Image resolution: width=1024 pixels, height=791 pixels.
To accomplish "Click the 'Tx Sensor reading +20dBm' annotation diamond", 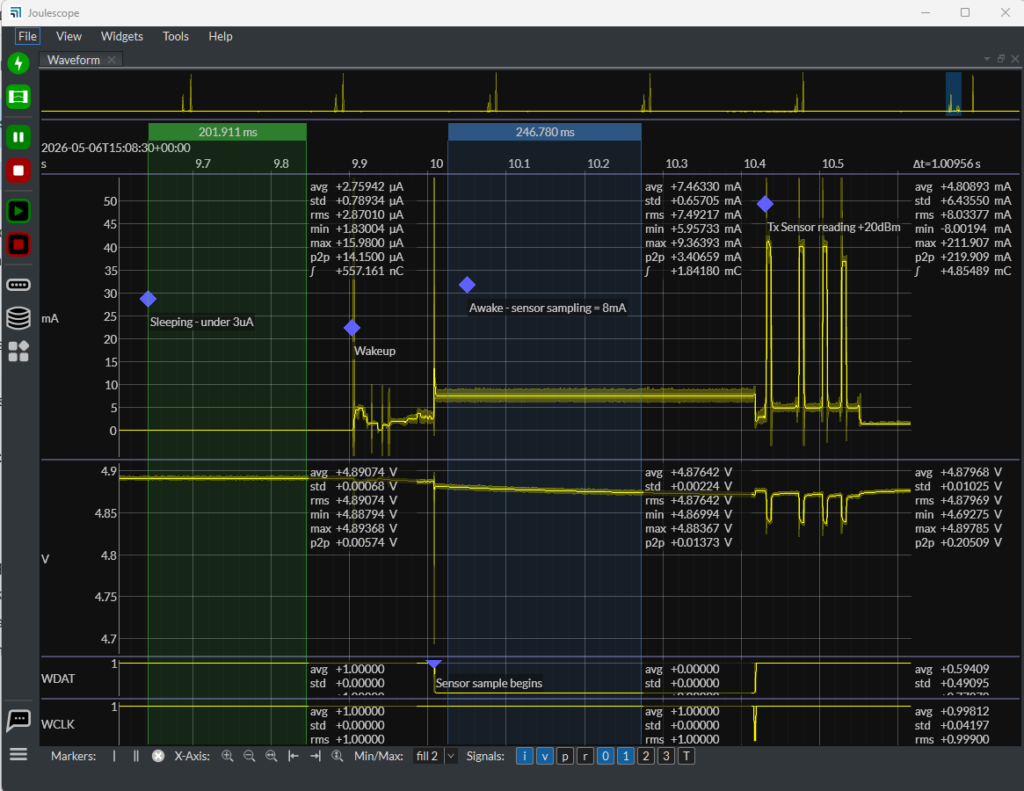I will 765,204.
